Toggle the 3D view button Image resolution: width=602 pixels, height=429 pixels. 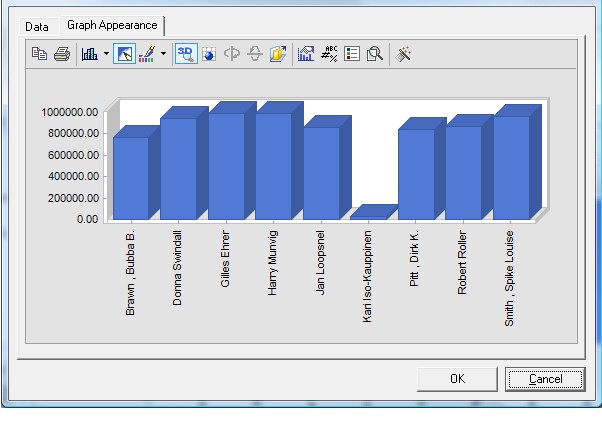pyautogui.click(x=186, y=54)
